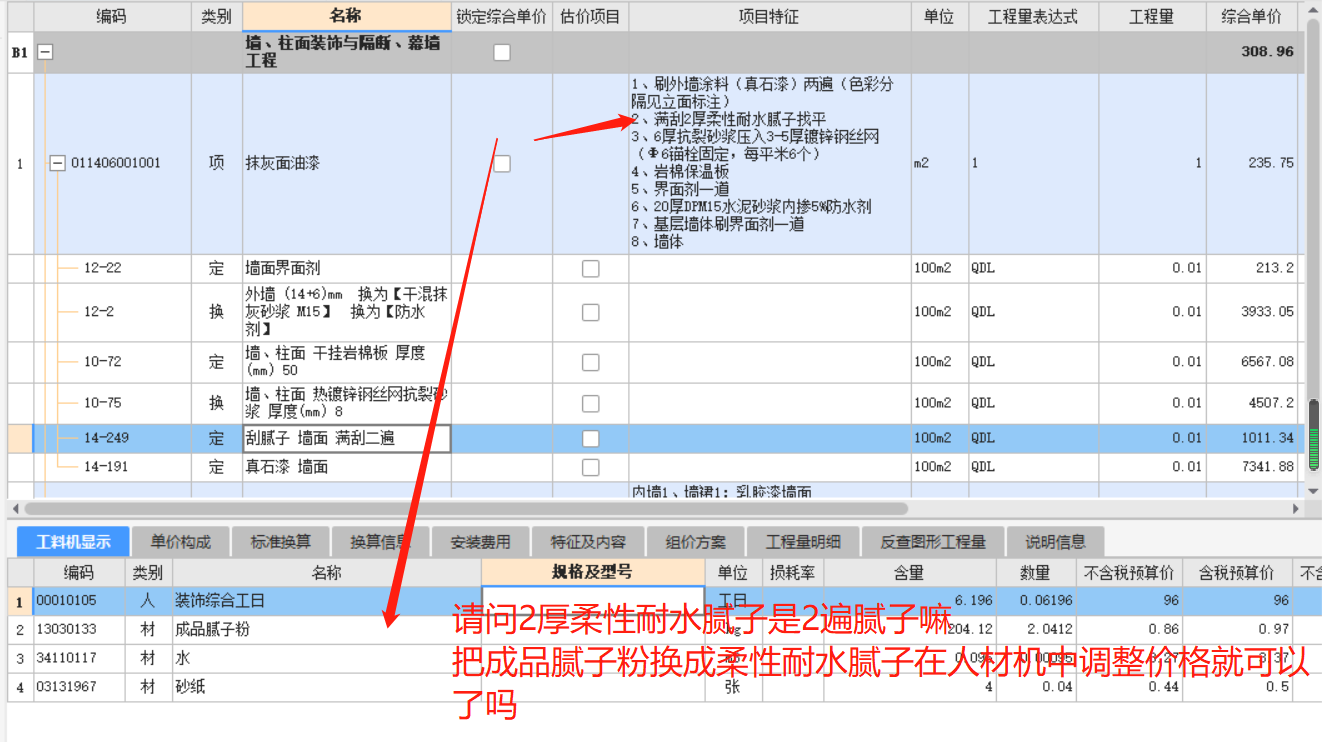Open the 组价方案 tab
The image size is (1322, 742).
[696, 541]
